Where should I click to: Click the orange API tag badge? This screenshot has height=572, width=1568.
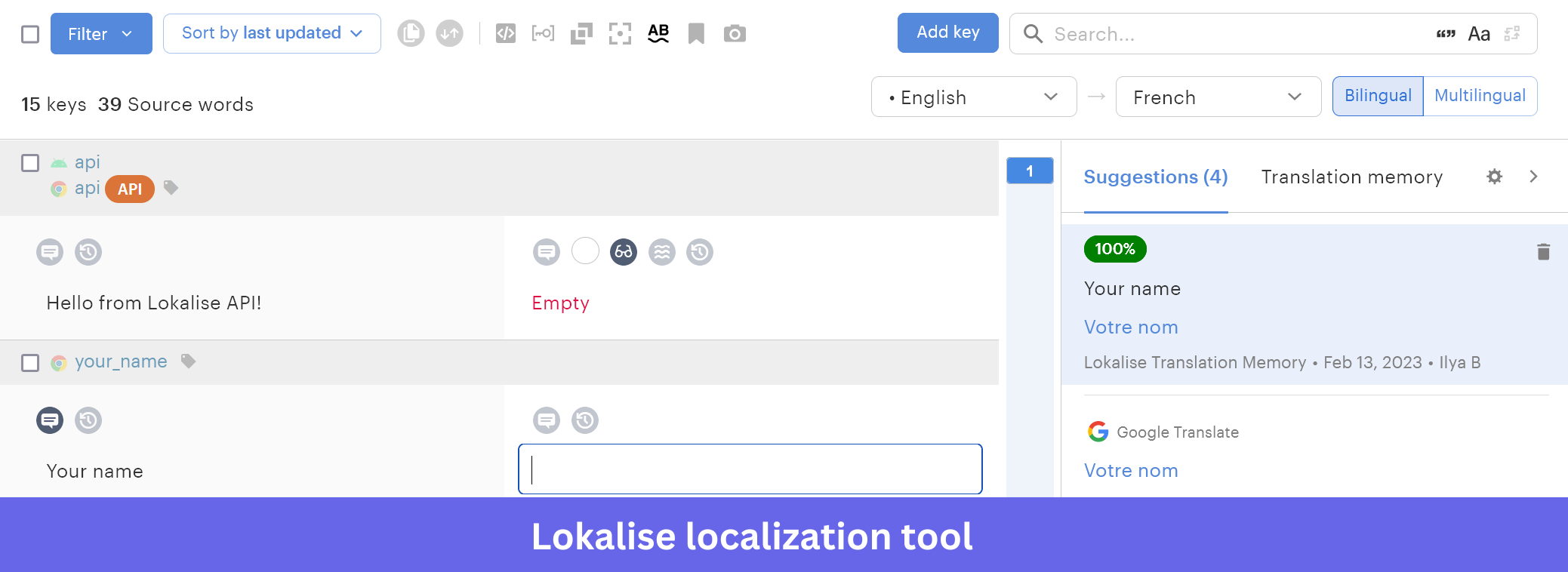pyautogui.click(x=130, y=189)
